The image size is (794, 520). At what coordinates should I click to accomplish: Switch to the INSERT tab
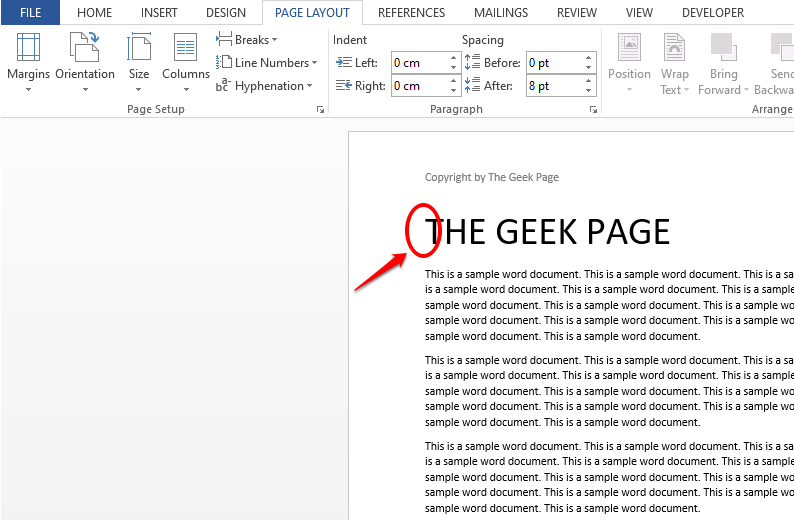[x=159, y=13]
